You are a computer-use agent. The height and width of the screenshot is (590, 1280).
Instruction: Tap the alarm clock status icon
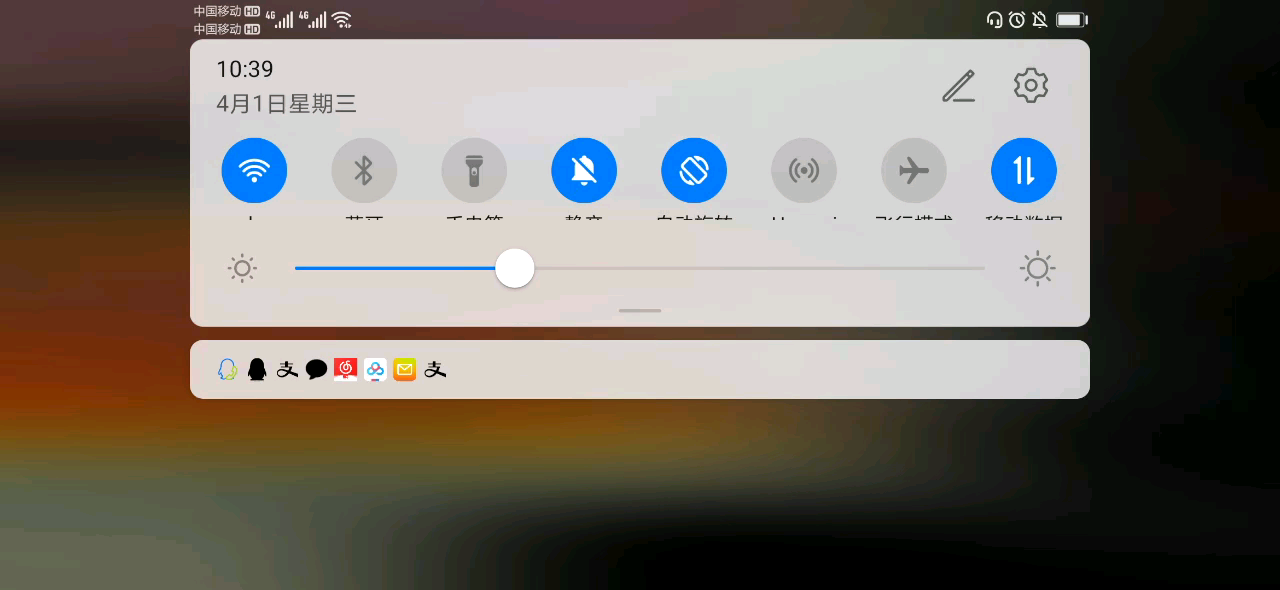[1017, 19]
